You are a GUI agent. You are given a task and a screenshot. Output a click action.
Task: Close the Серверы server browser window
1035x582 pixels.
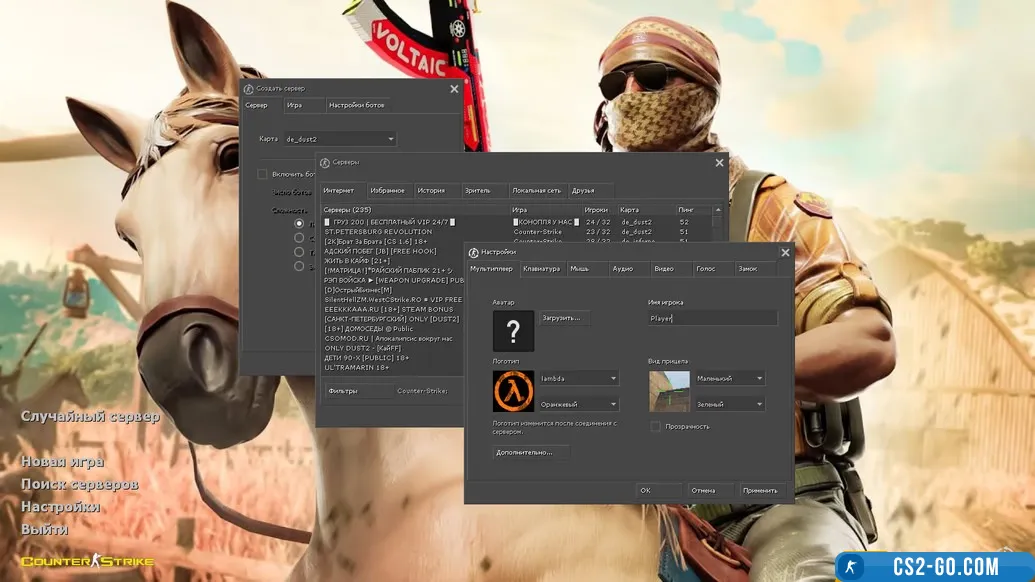coord(719,163)
